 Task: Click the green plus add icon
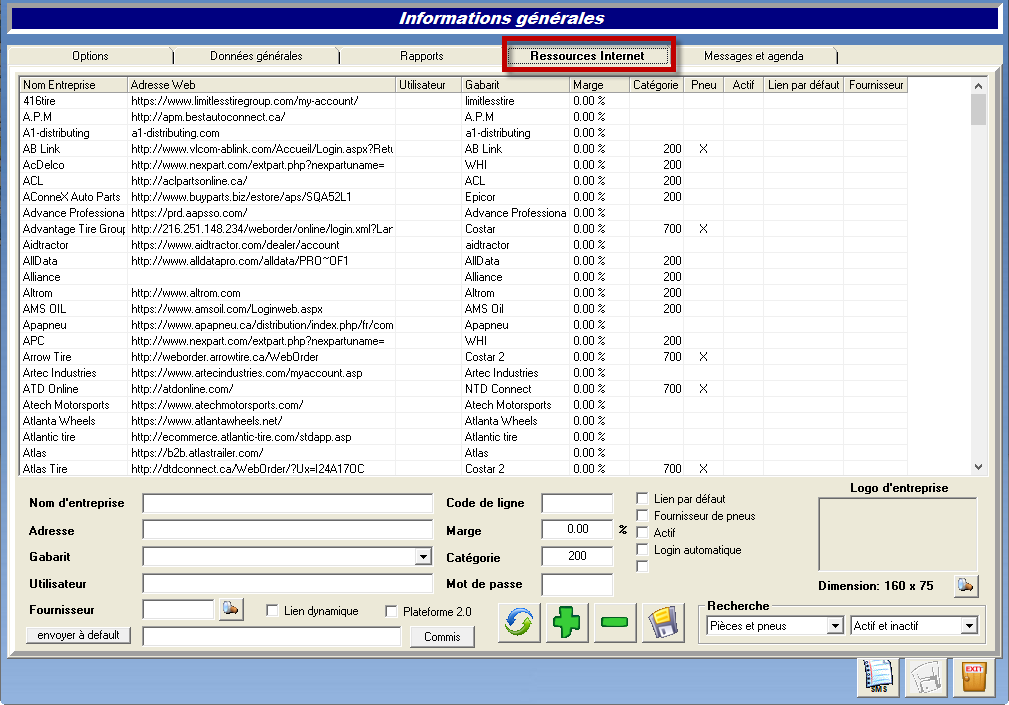pyautogui.click(x=567, y=623)
